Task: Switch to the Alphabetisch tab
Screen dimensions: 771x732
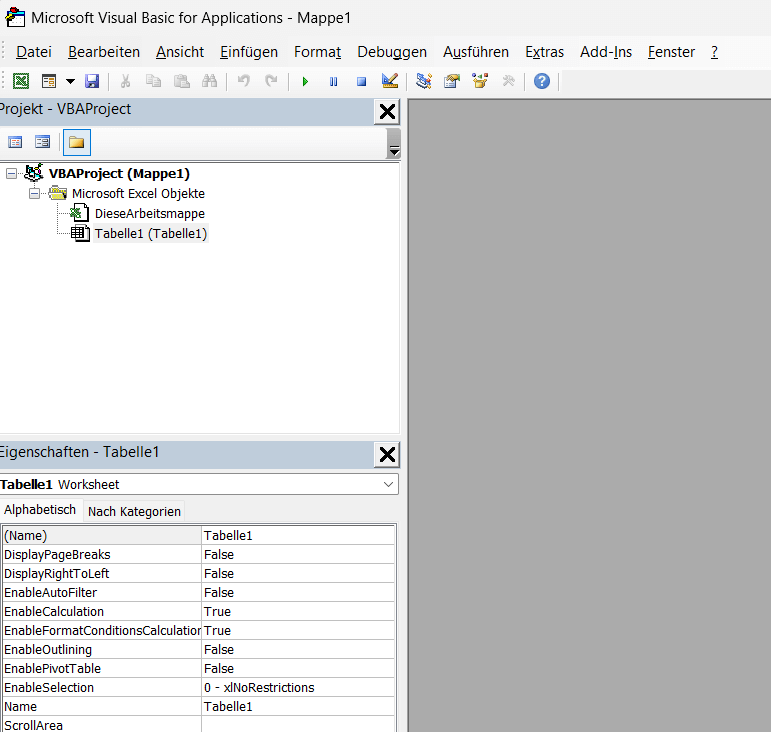Action: pyautogui.click(x=40, y=510)
